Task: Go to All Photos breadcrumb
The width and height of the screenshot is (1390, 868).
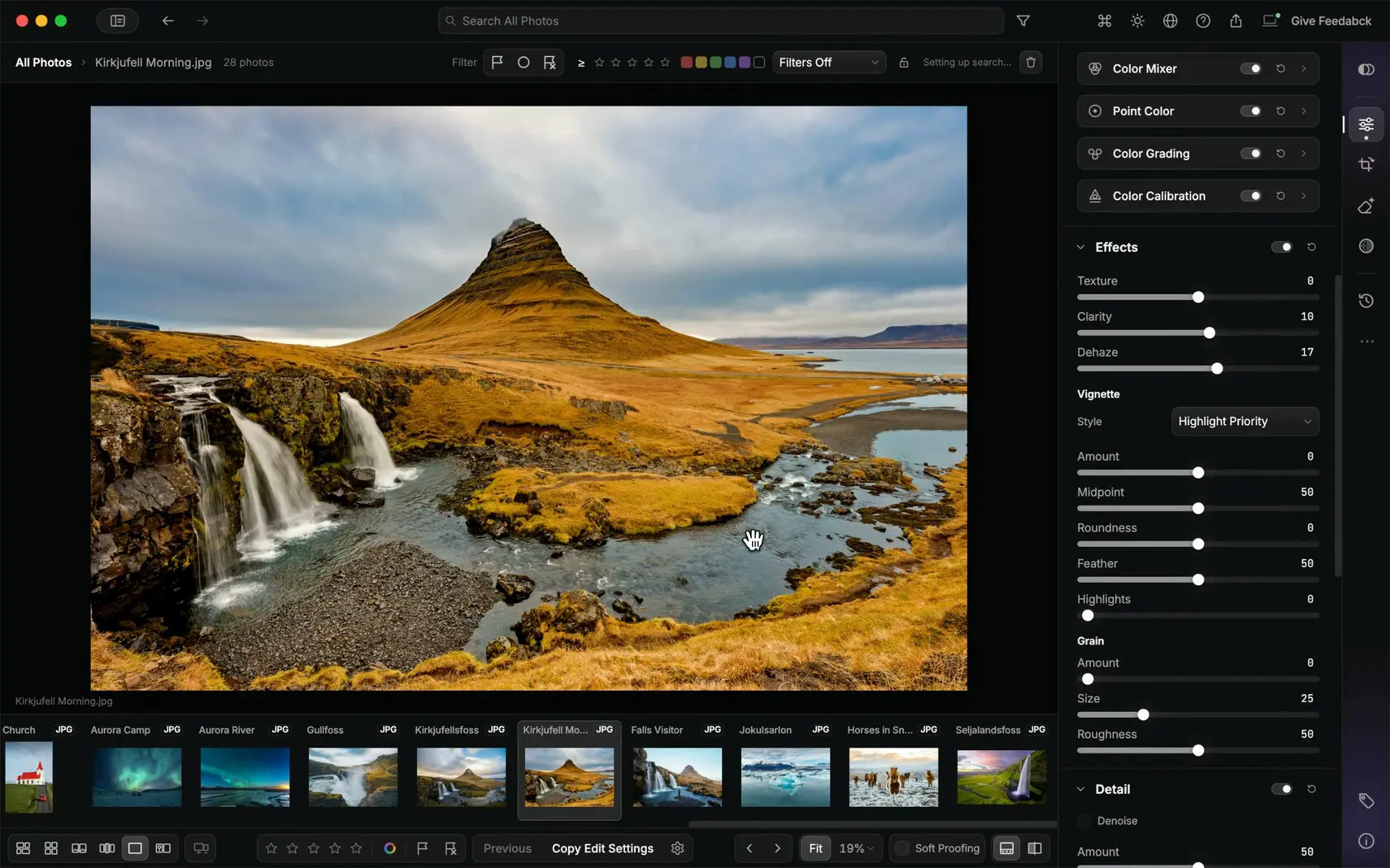Action: coord(44,62)
